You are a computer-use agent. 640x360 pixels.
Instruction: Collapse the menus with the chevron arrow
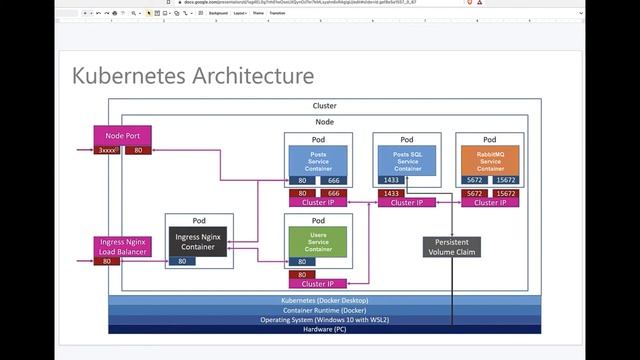(x=581, y=13)
